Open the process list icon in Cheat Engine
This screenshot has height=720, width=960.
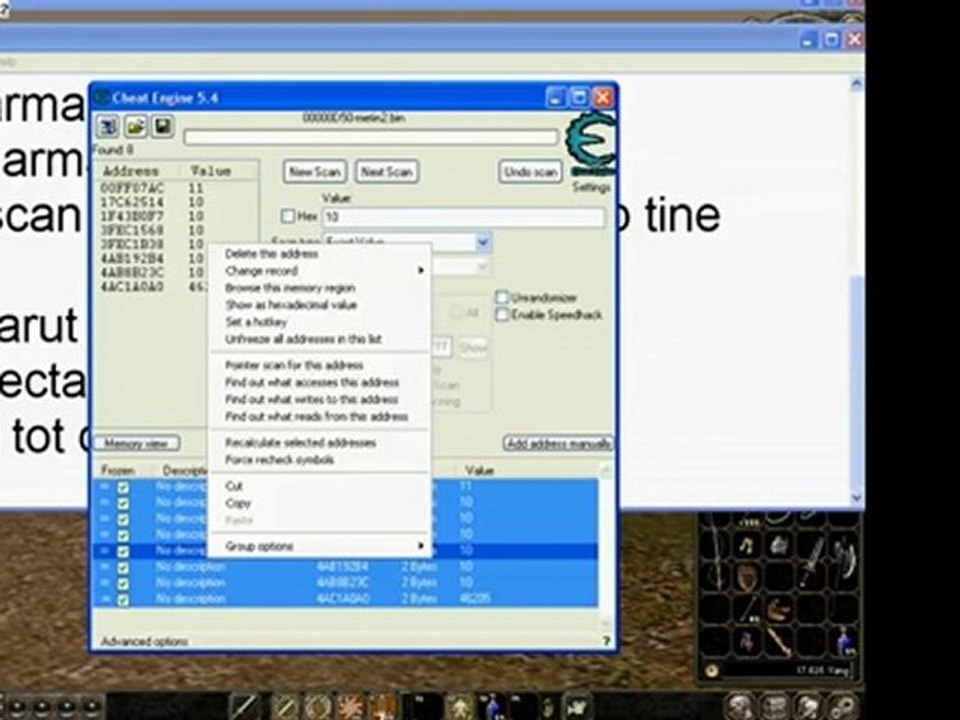tap(109, 127)
